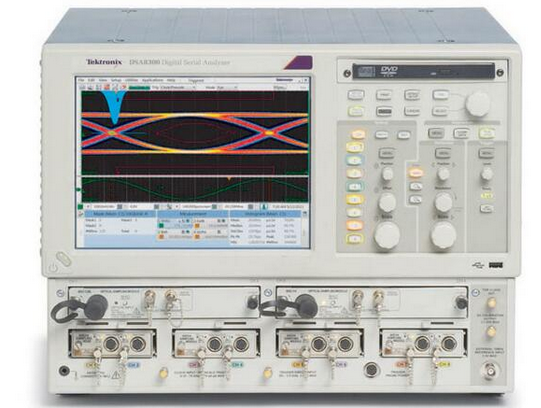Open the Setup menu
This screenshot has height=408, width=541.
(116, 80)
